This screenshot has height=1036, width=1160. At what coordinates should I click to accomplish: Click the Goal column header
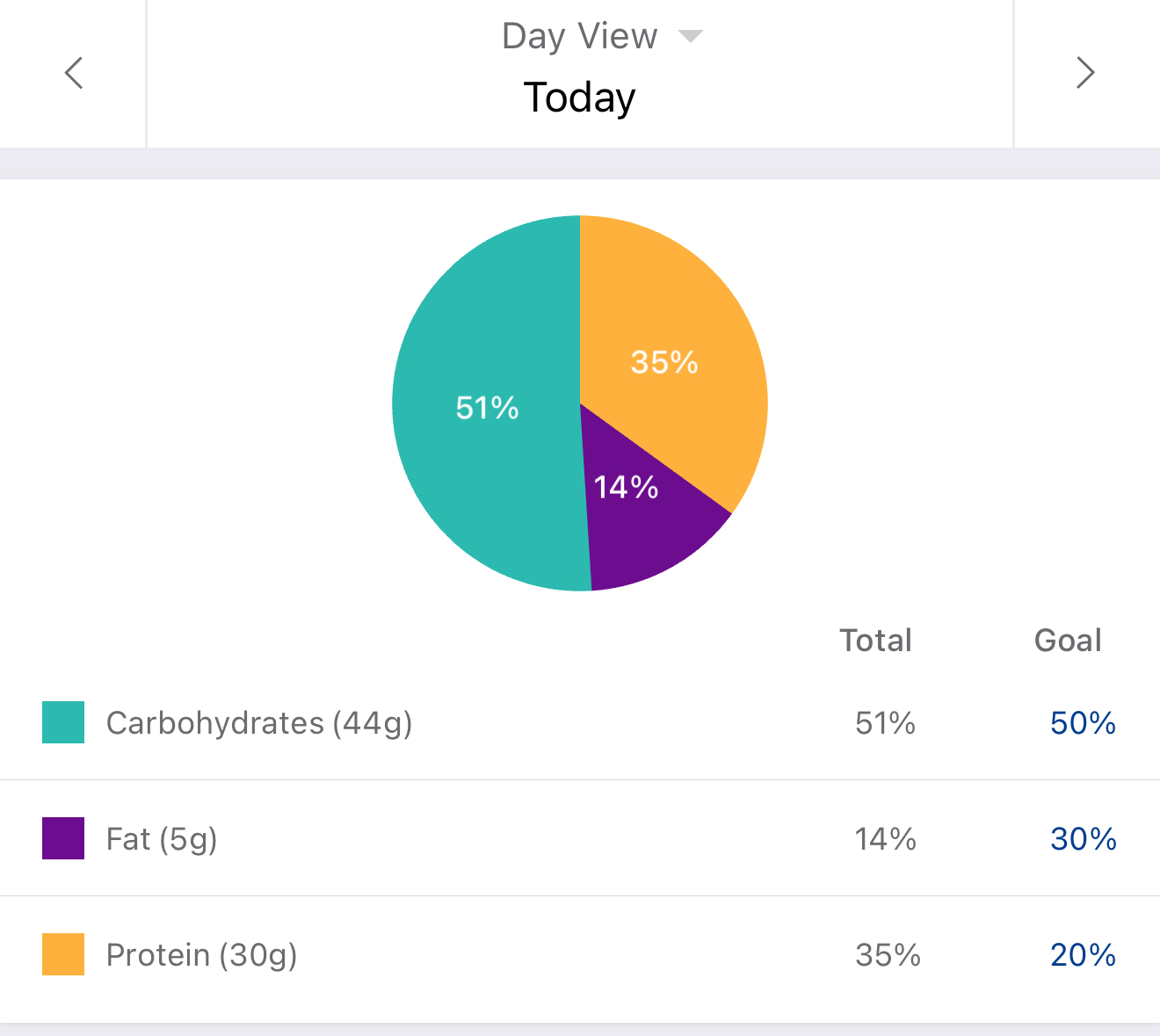1068,641
